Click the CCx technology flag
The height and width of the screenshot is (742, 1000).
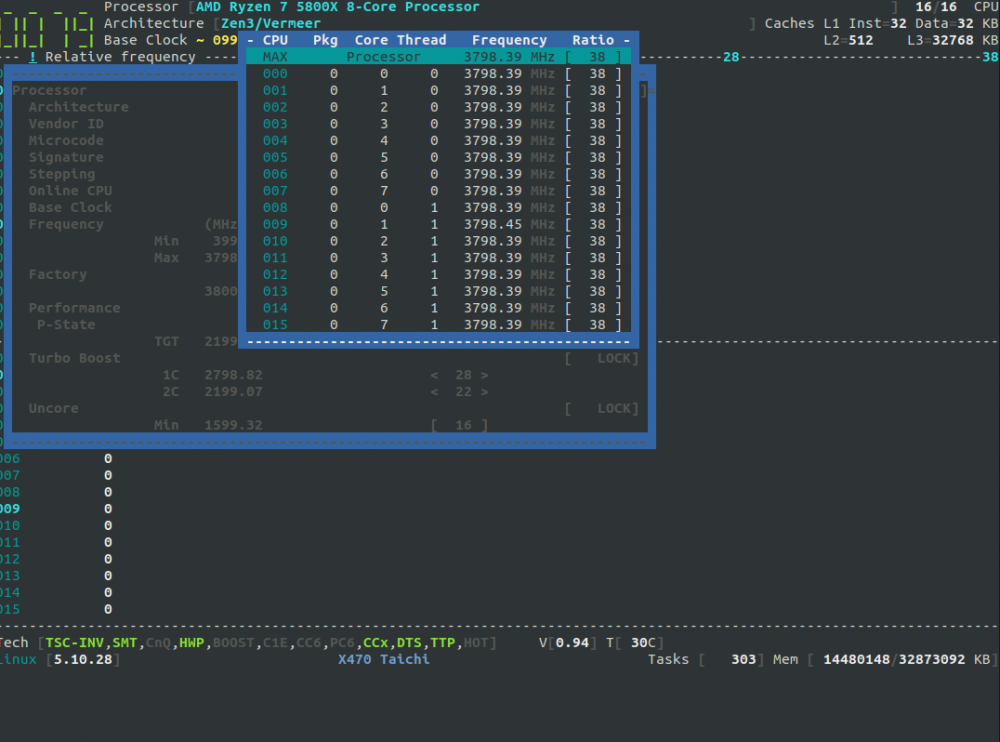tap(376, 642)
